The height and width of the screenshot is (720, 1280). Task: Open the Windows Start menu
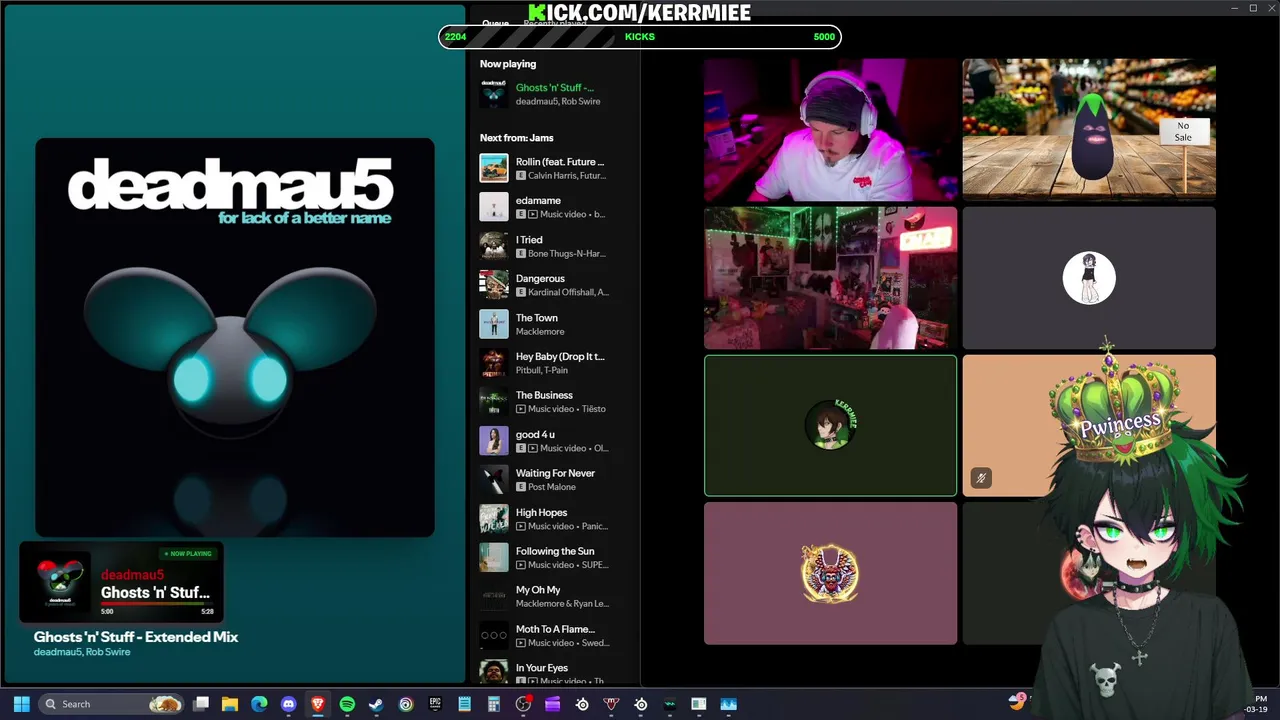coord(21,704)
